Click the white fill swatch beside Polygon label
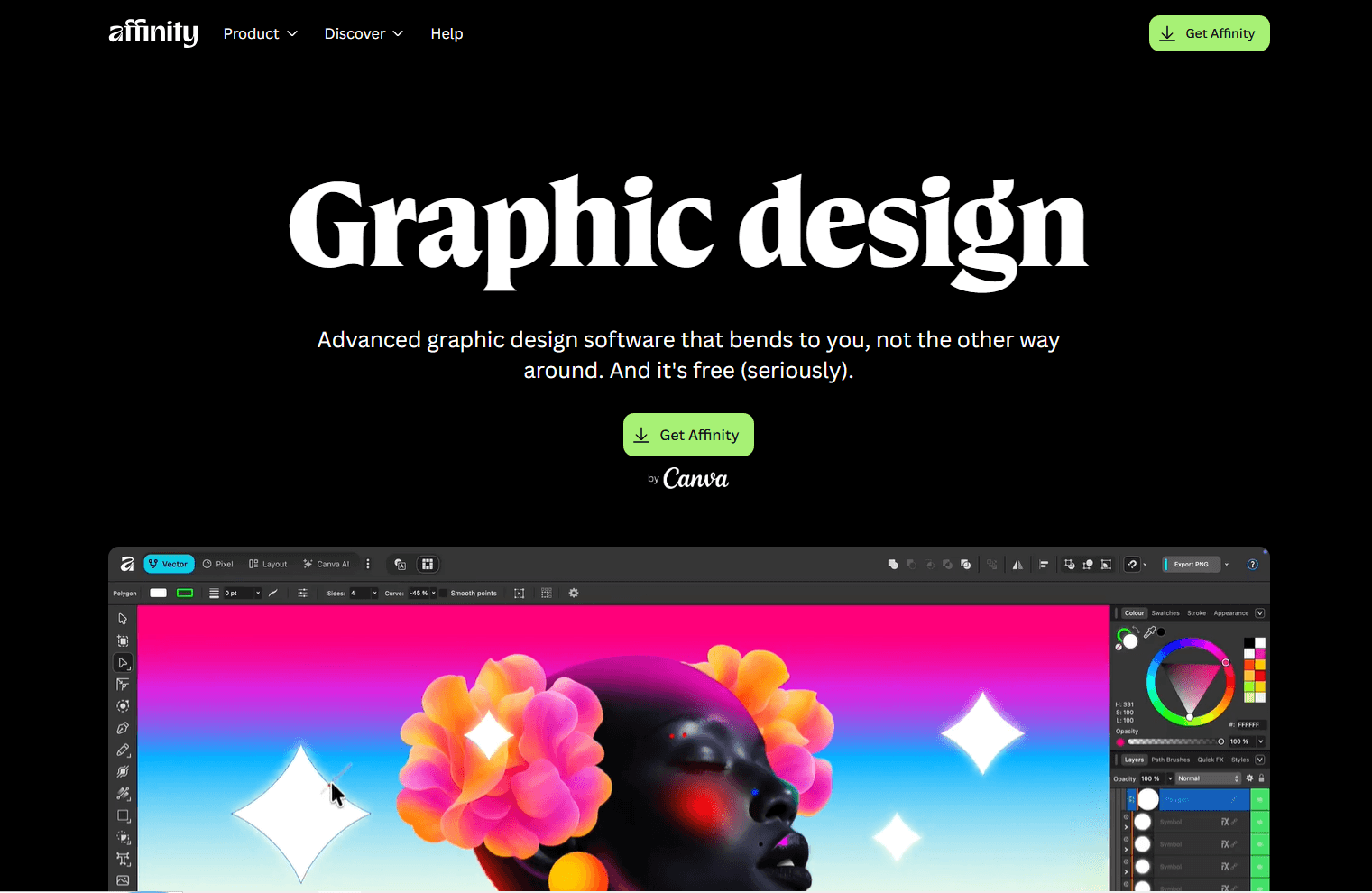This screenshot has width=1372, height=893. 159,593
